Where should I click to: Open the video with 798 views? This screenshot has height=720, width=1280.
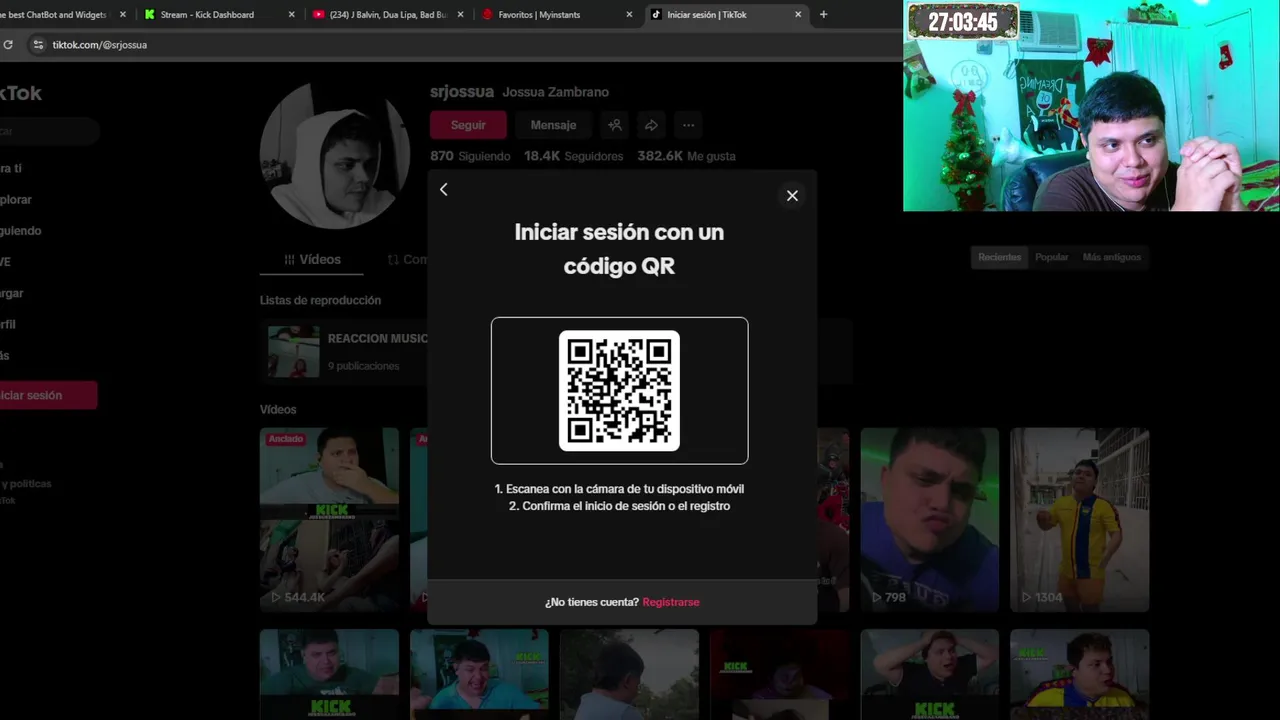coord(929,519)
